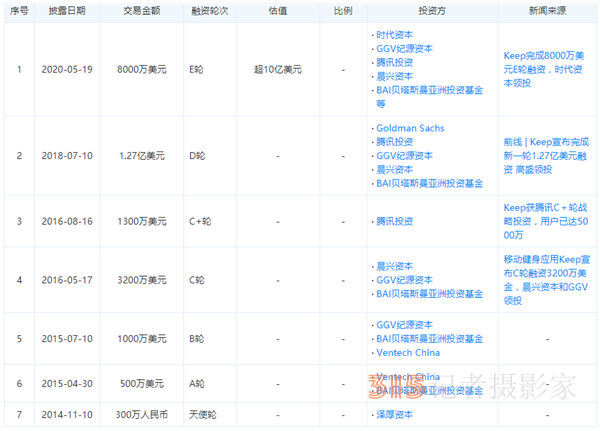Open 腾讯投资 link in D轮 row
The height and width of the screenshot is (431, 600).
point(395,142)
